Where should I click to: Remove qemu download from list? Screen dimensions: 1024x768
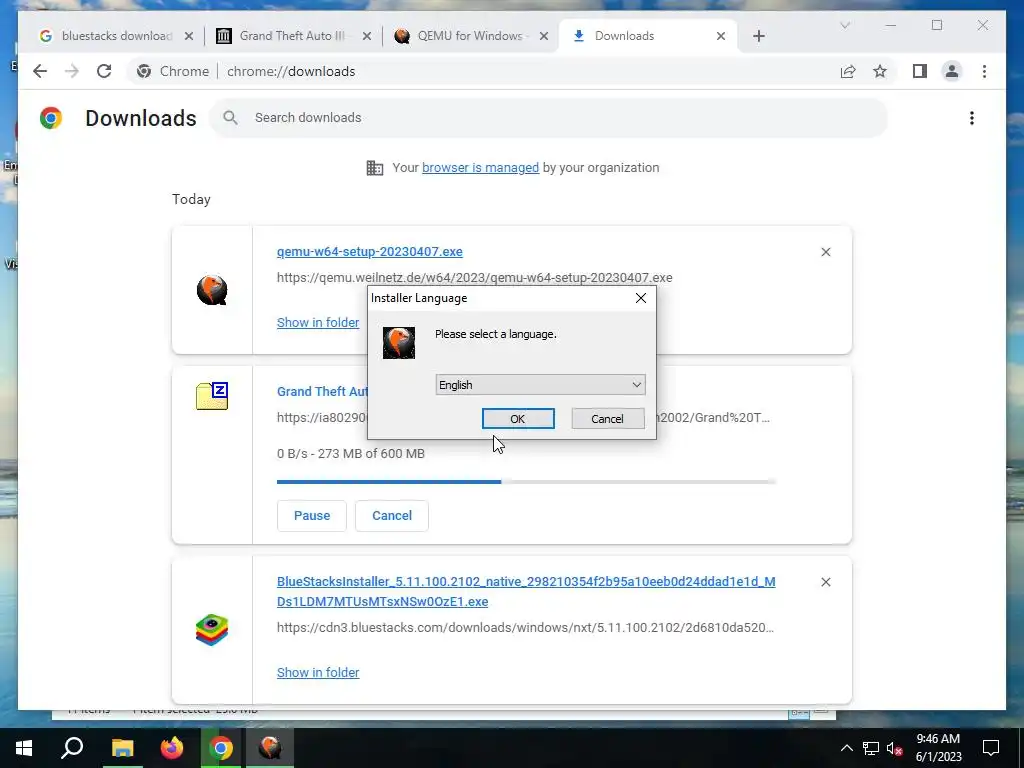tap(825, 252)
